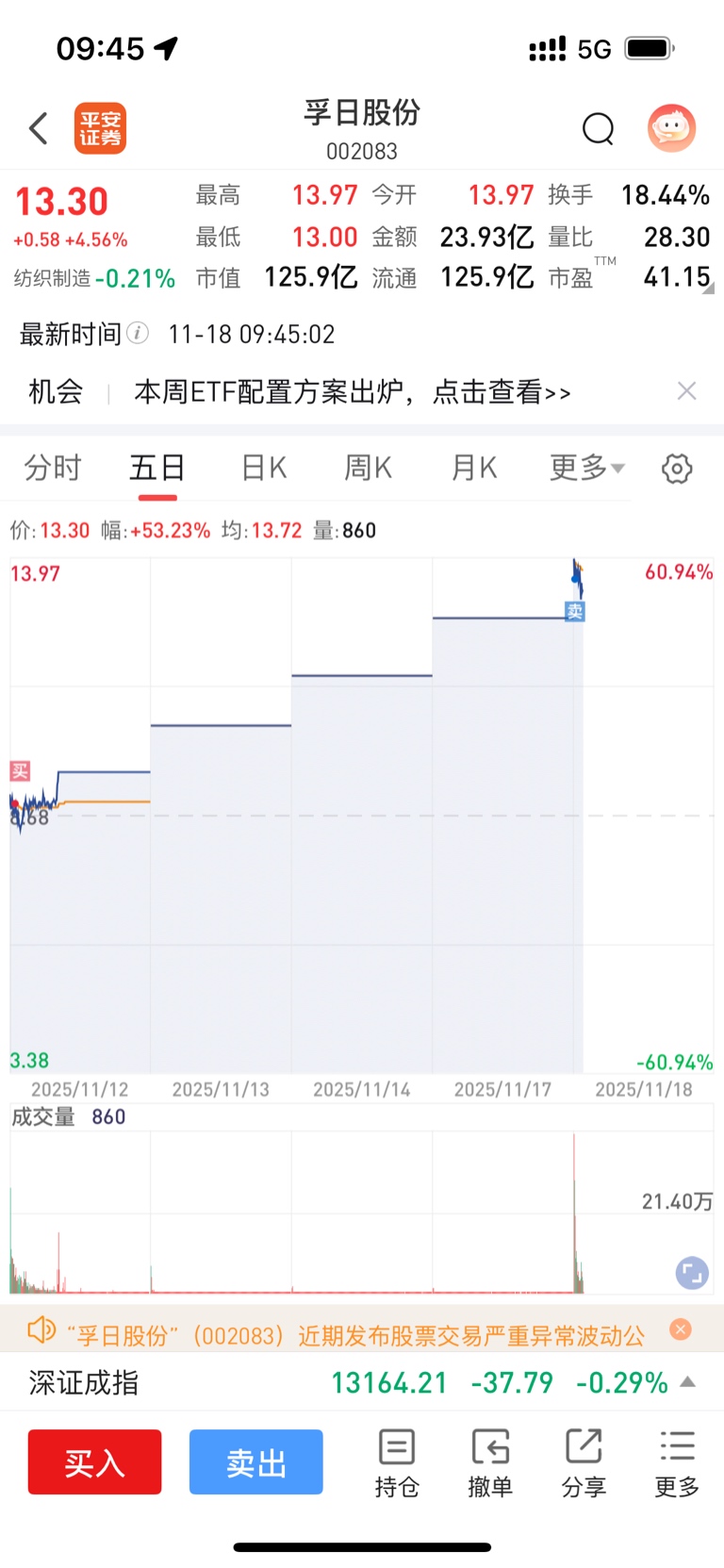The image size is (724, 1568).
Task: Tap the info icon beside 最新时间
Action: coord(138,333)
